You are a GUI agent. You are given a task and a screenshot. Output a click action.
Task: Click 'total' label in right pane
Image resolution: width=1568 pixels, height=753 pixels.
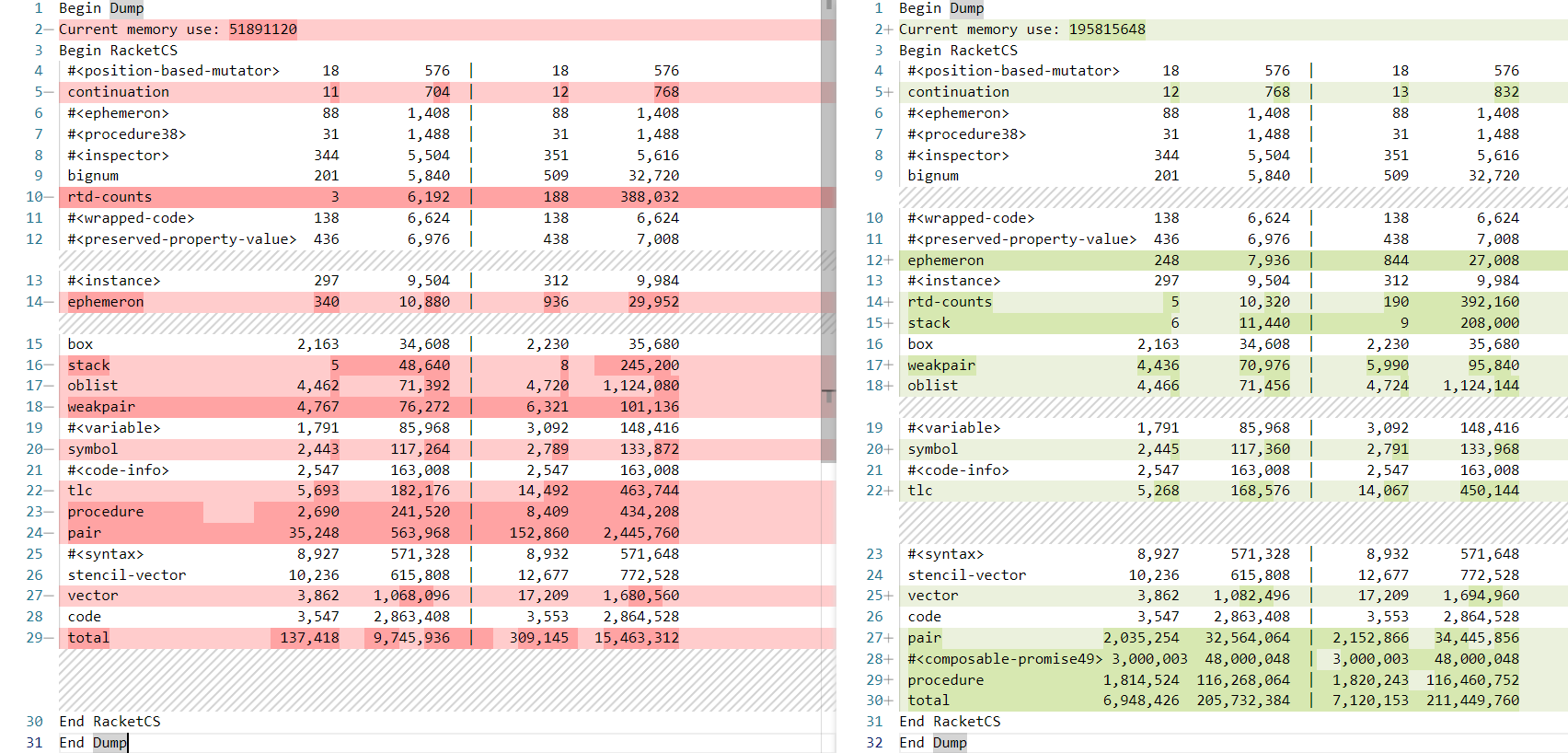point(928,701)
